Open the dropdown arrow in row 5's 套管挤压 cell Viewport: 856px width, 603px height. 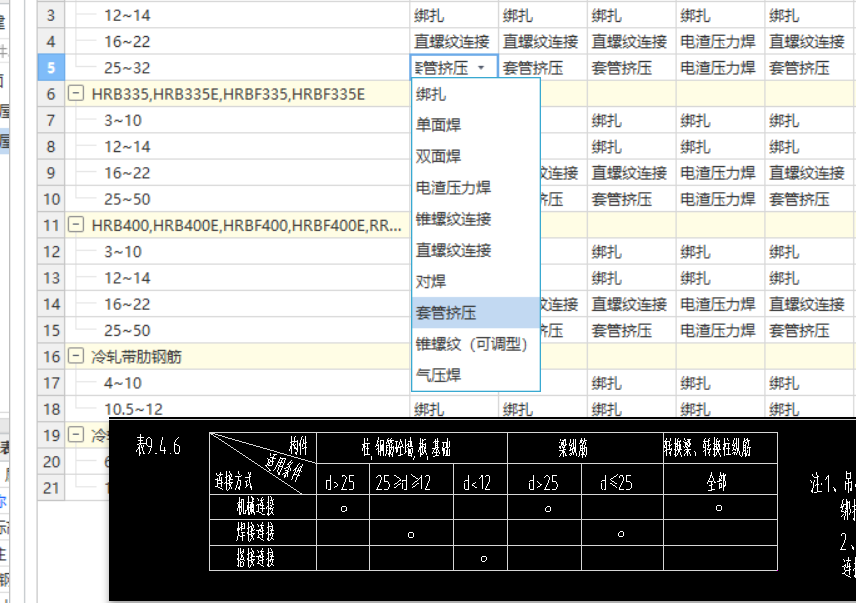(x=481, y=68)
